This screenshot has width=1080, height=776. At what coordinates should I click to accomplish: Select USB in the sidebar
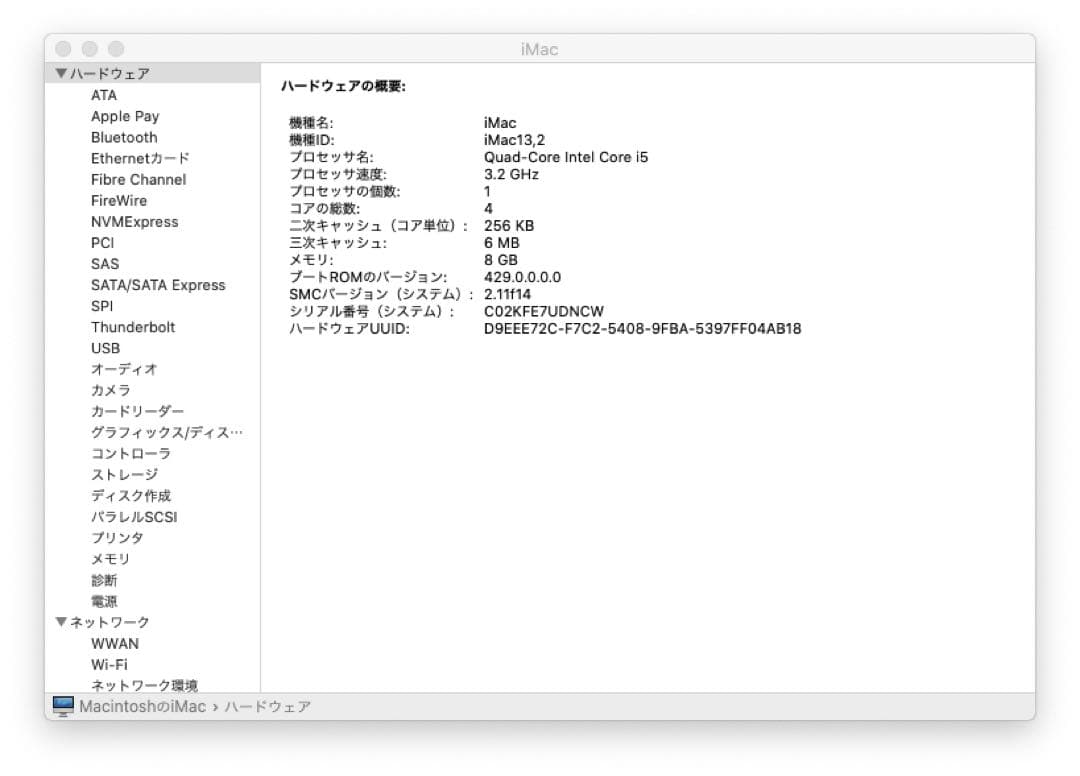(x=105, y=348)
